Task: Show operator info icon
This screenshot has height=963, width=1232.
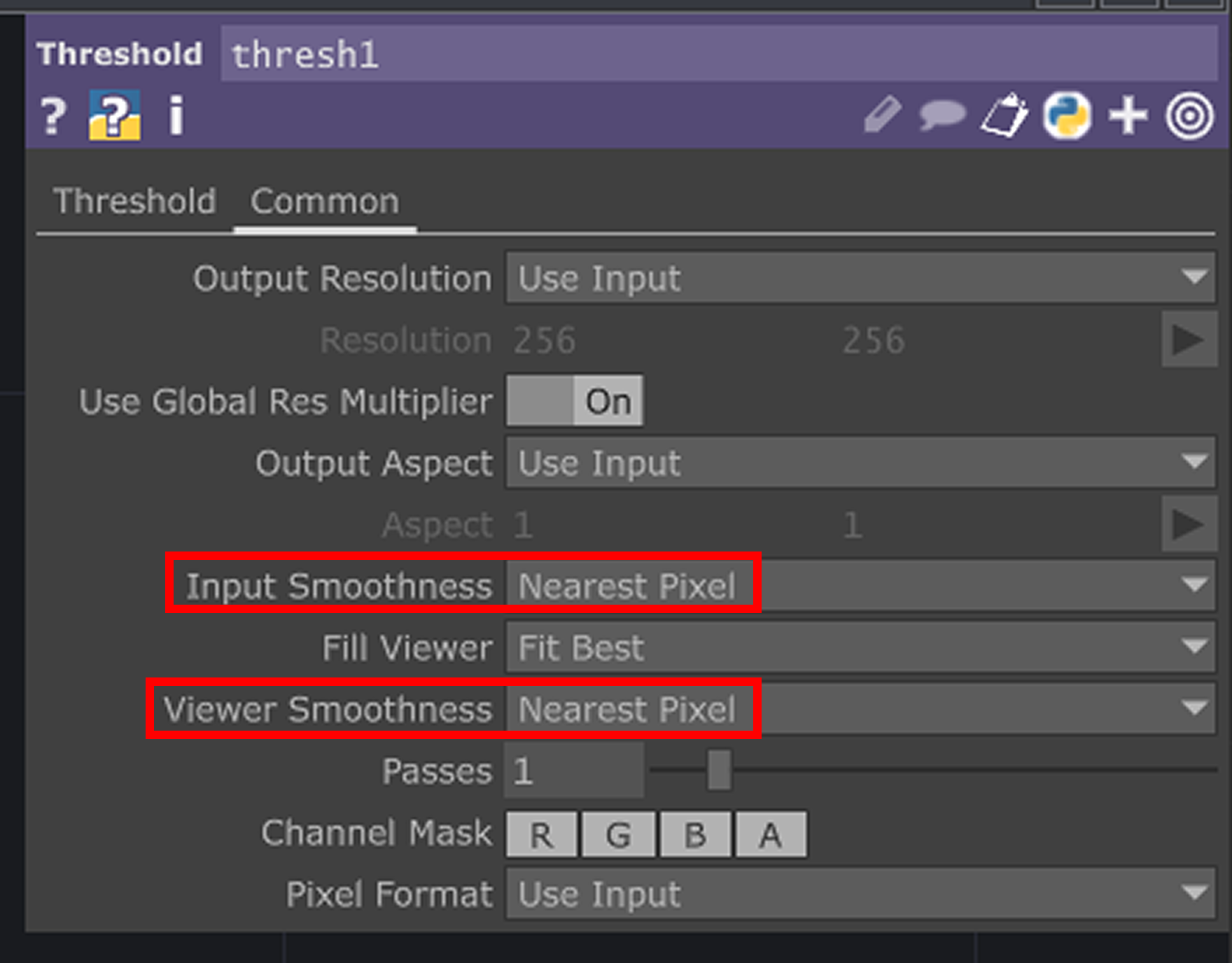Action: [x=176, y=115]
